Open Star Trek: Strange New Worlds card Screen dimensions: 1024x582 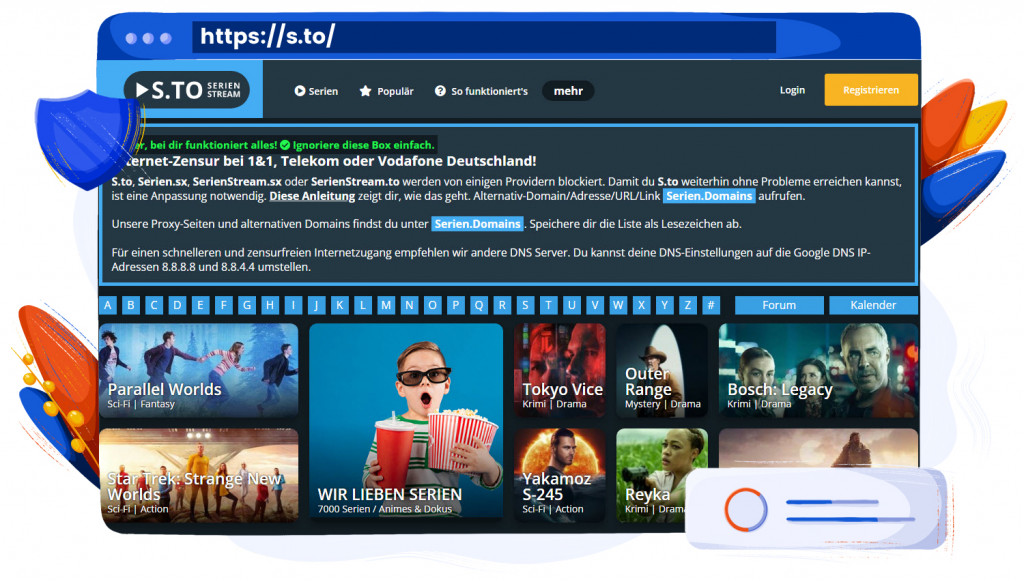[199, 476]
